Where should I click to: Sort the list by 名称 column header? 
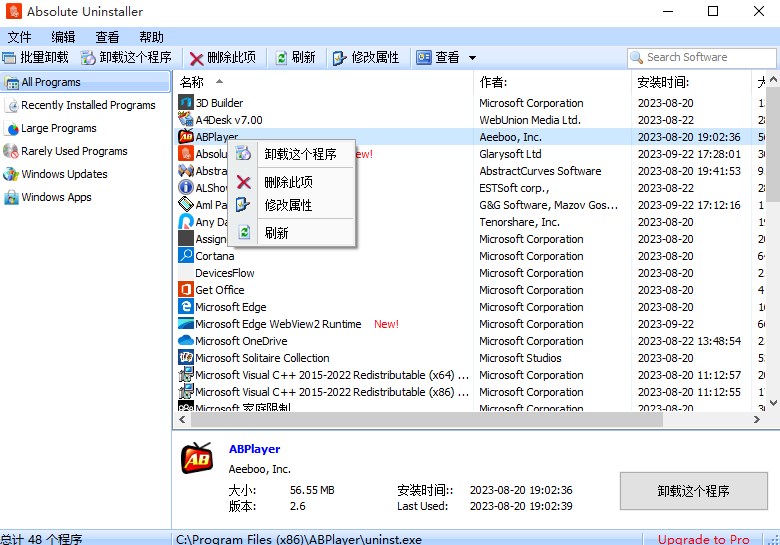pos(192,82)
